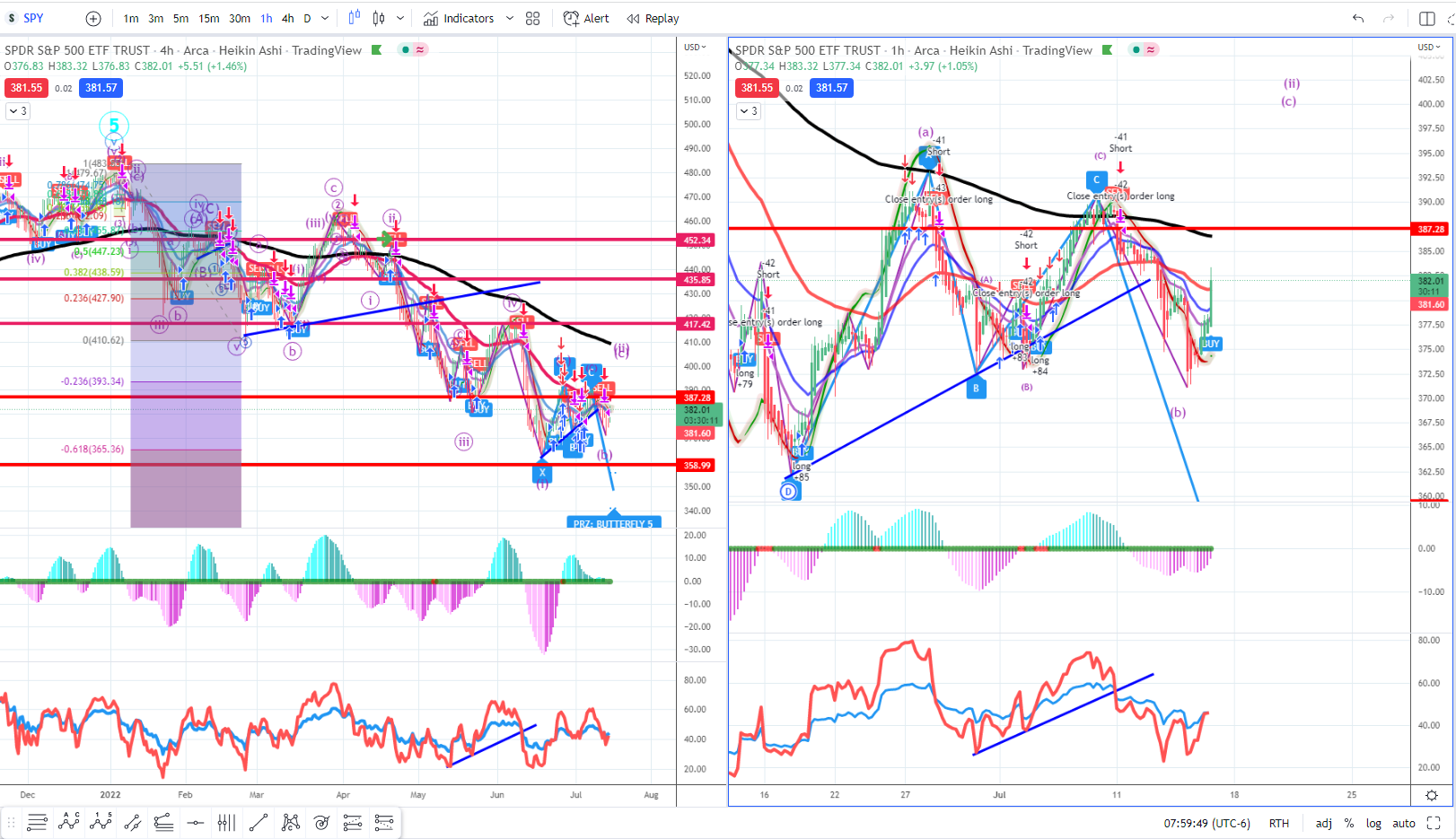The height and width of the screenshot is (839, 1456).
Task: Click the 417.42 price label on left axis
Action: [x=697, y=324]
